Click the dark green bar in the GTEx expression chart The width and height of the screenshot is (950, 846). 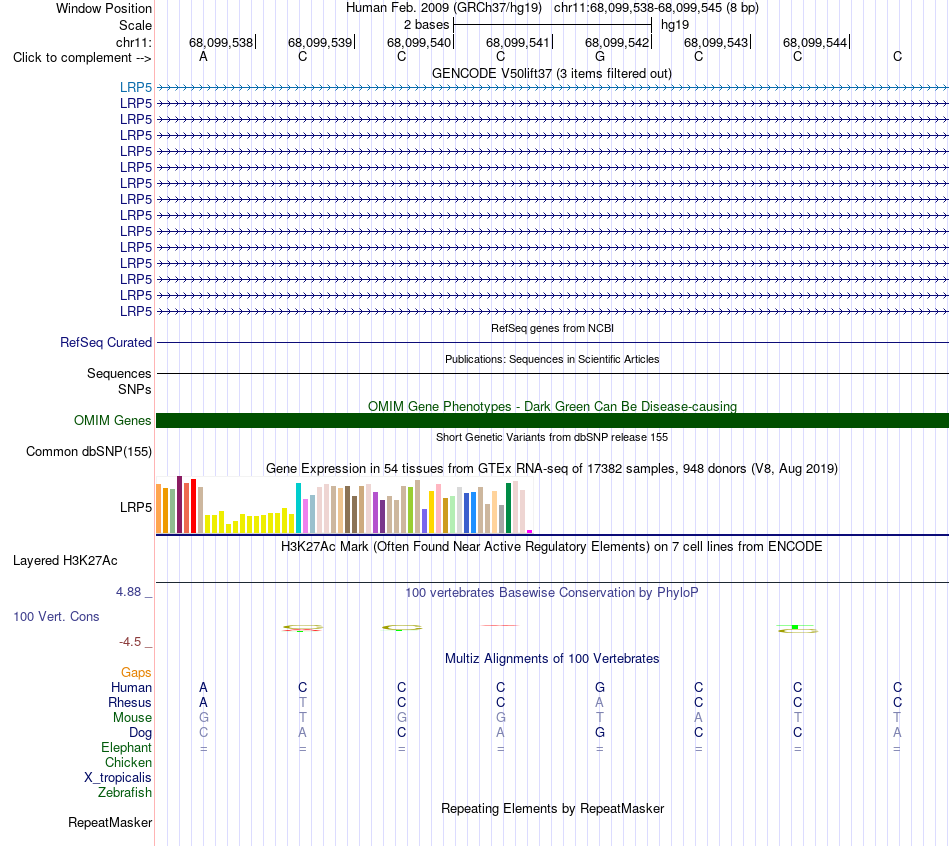pyautogui.click(x=508, y=508)
